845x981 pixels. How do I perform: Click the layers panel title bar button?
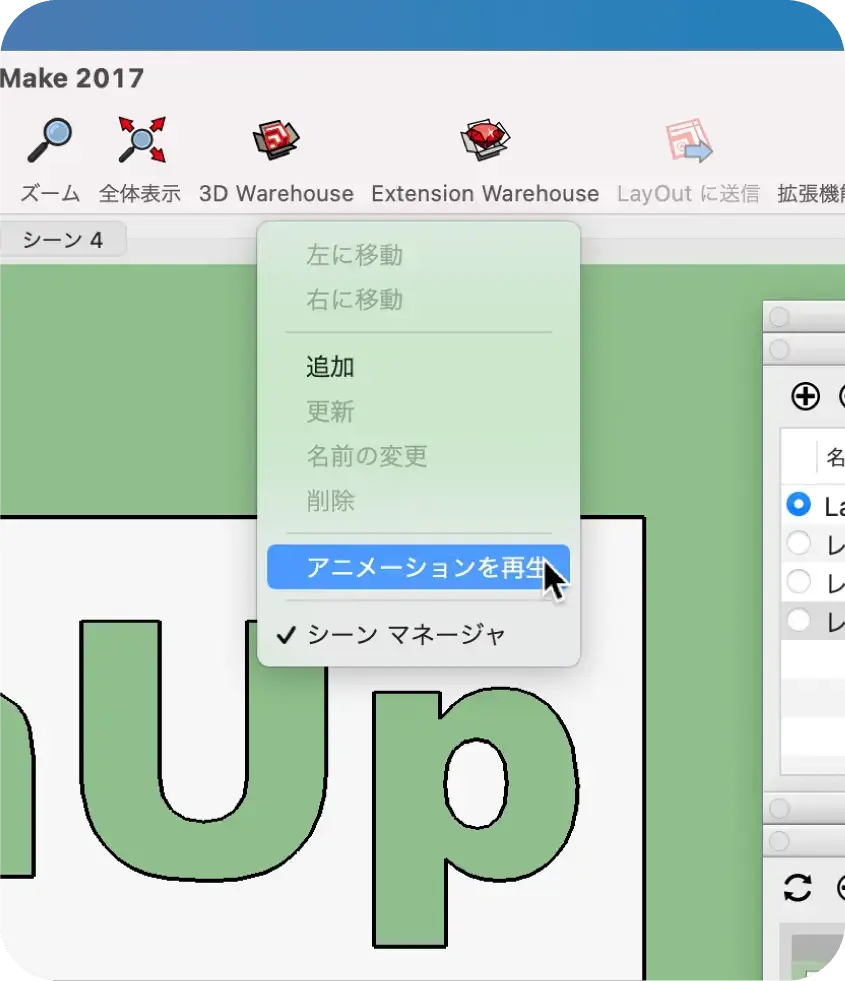pos(779,350)
